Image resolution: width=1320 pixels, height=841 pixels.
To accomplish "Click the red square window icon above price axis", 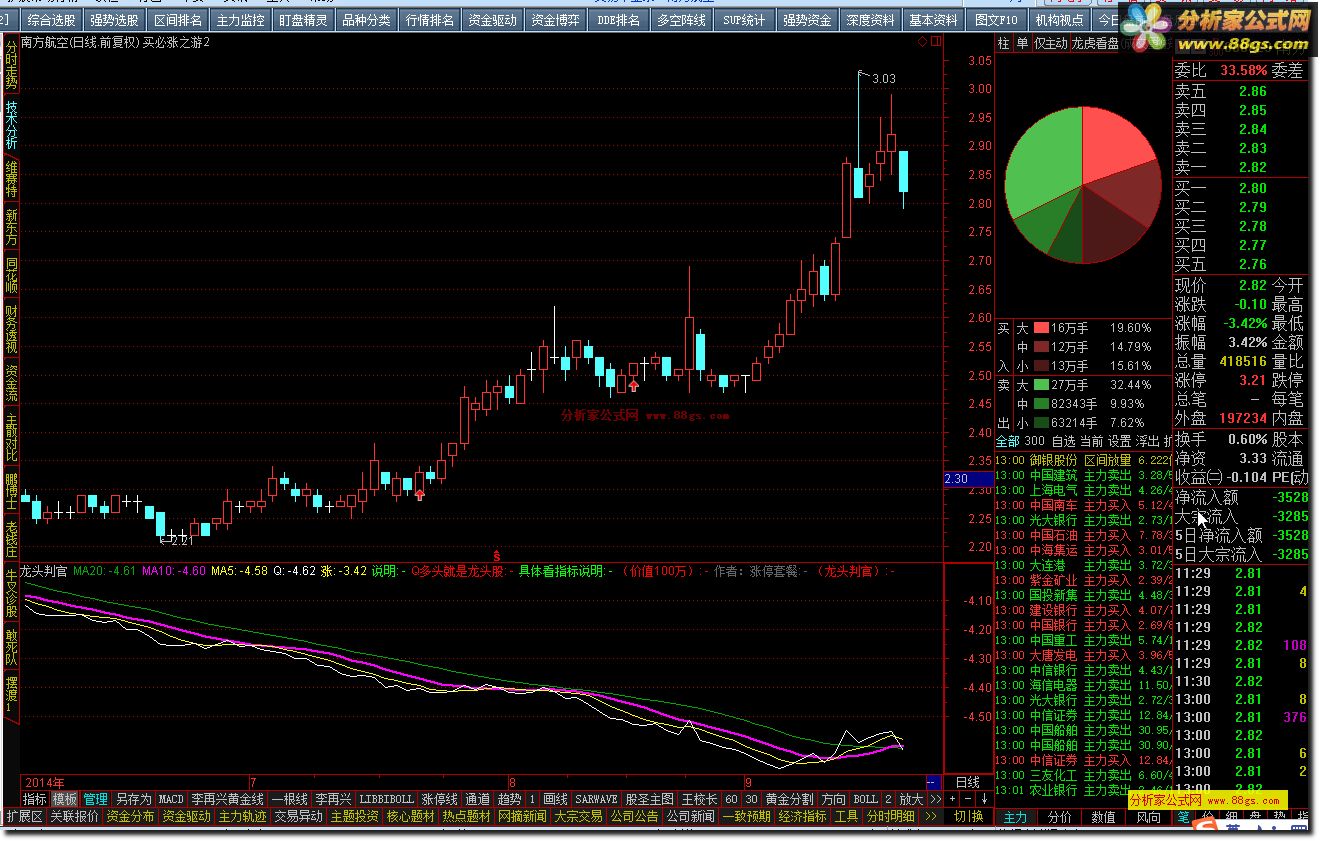I will pyautogui.click(x=935, y=42).
